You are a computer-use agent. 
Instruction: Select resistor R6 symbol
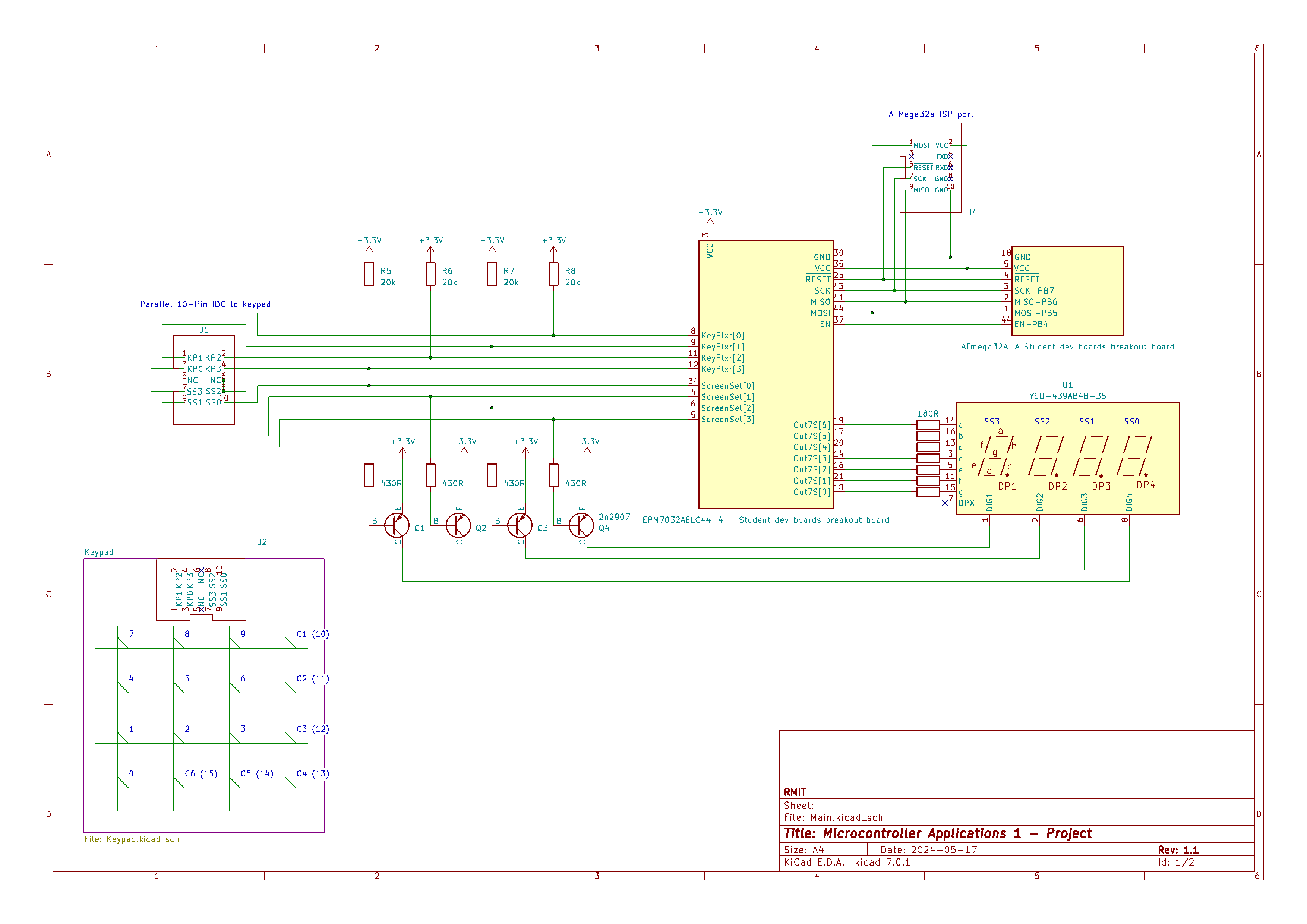coord(430,274)
